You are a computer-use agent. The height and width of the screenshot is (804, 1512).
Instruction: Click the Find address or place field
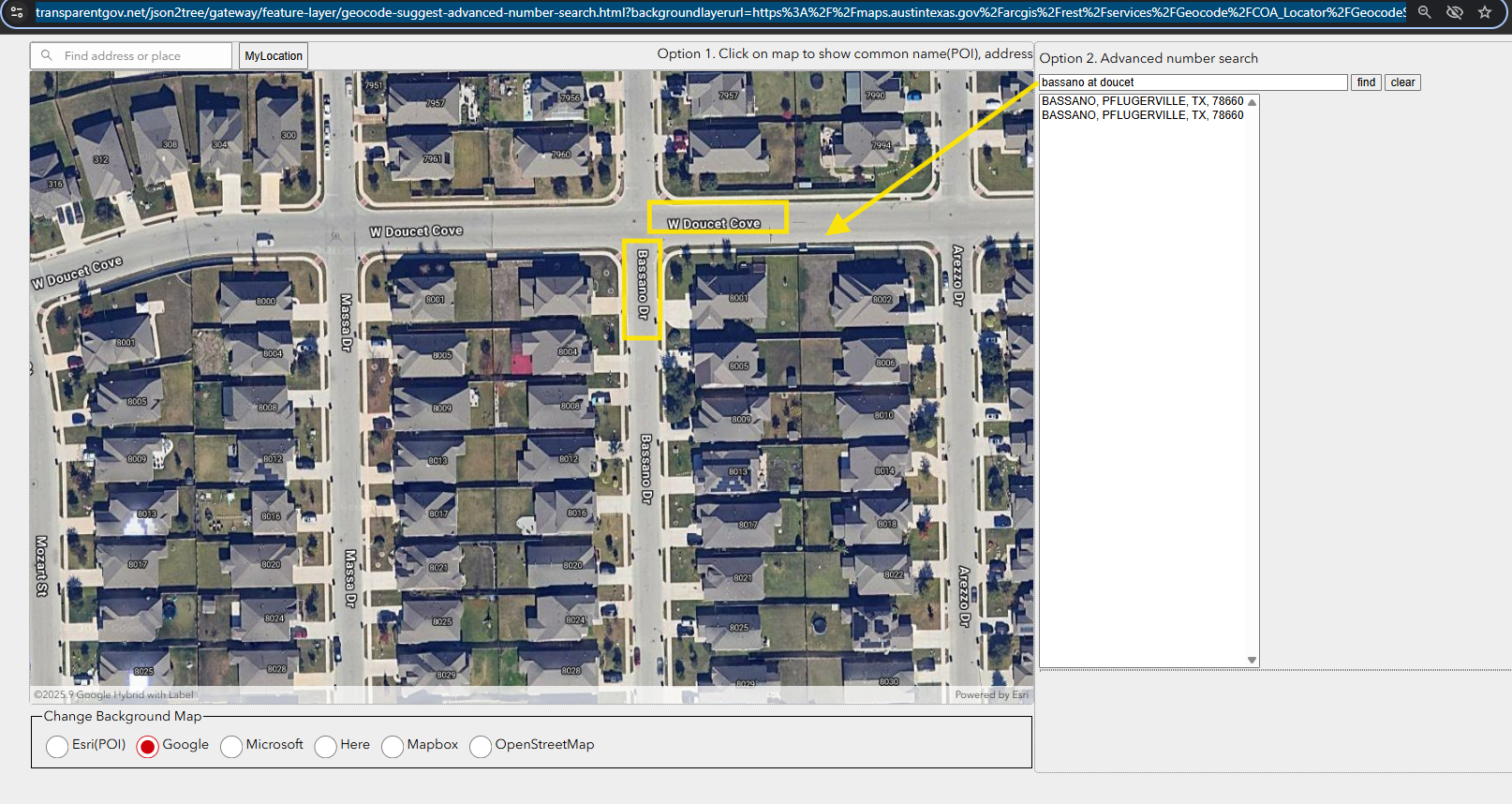click(141, 56)
